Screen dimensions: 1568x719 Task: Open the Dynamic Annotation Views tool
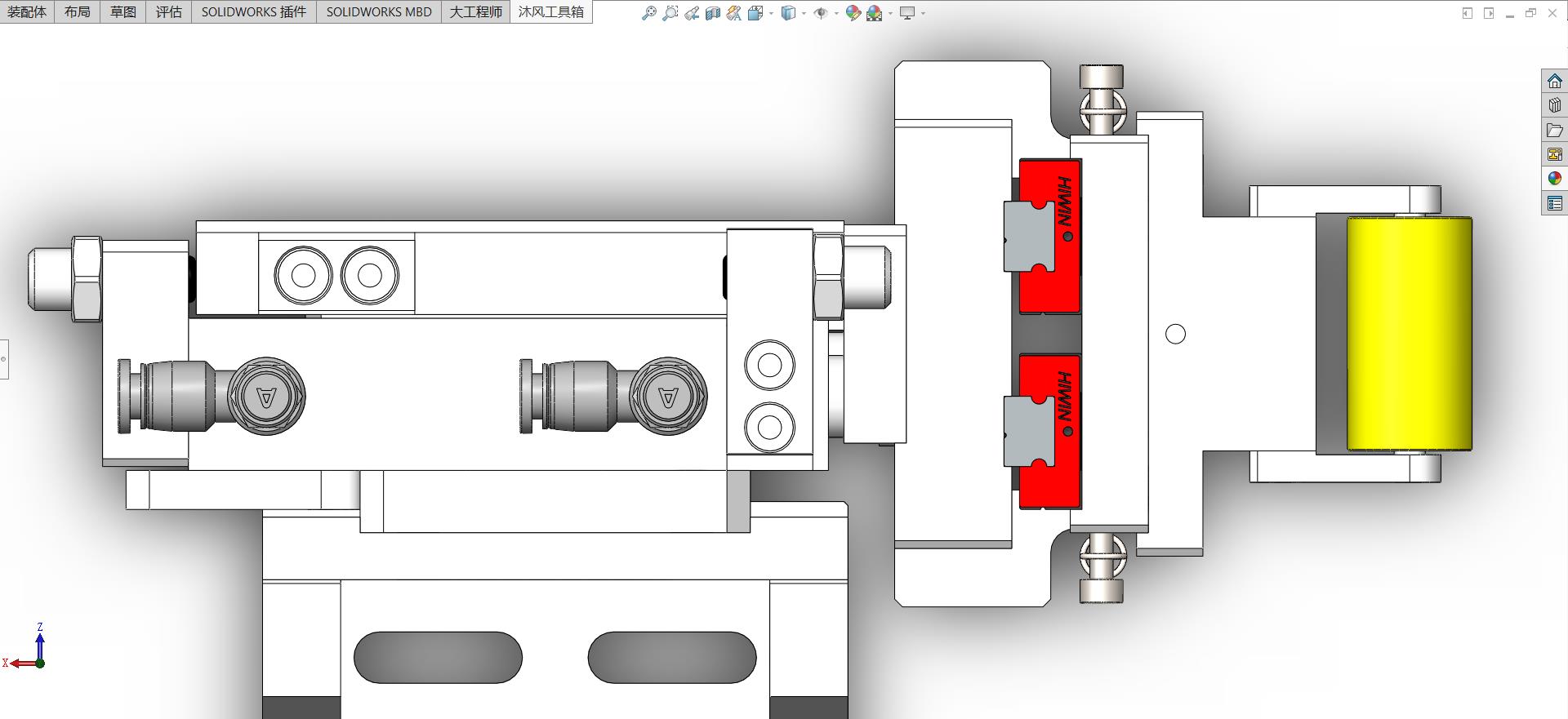(x=734, y=13)
